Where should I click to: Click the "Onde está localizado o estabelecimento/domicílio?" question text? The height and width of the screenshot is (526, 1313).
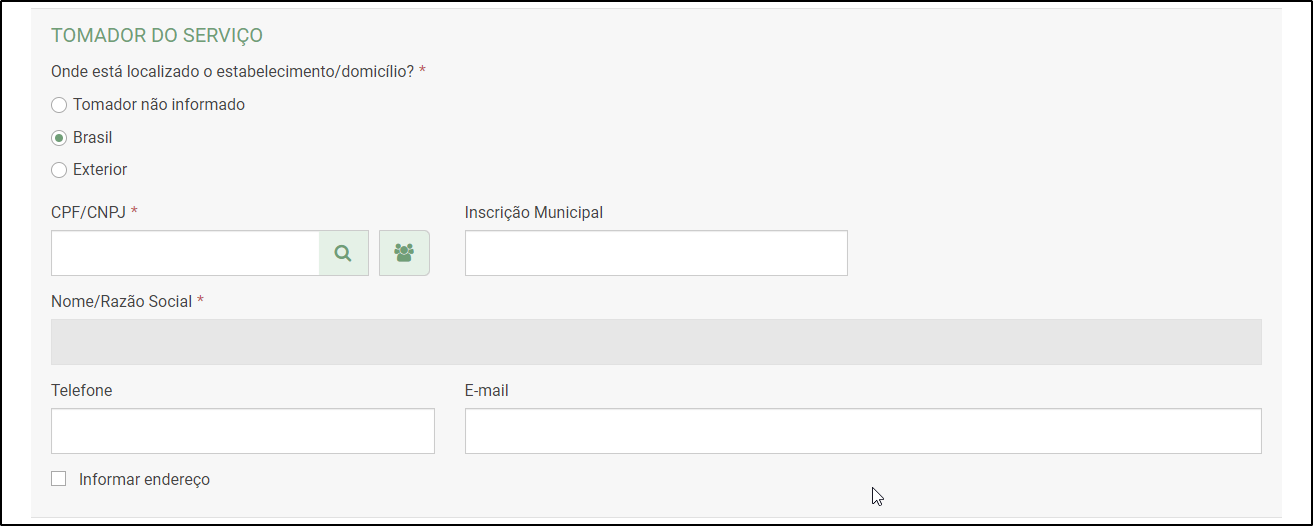point(232,71)
